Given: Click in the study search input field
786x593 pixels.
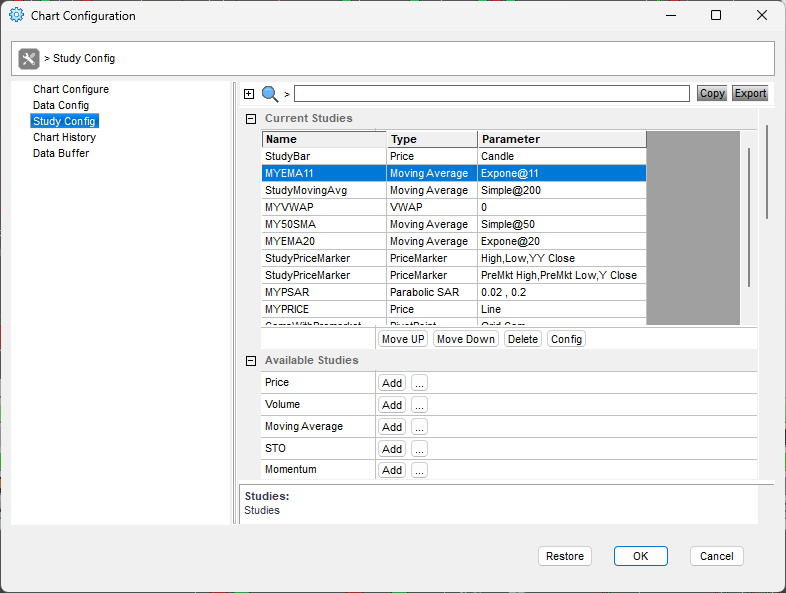Looking at the screenshot, I should (491, 94).
